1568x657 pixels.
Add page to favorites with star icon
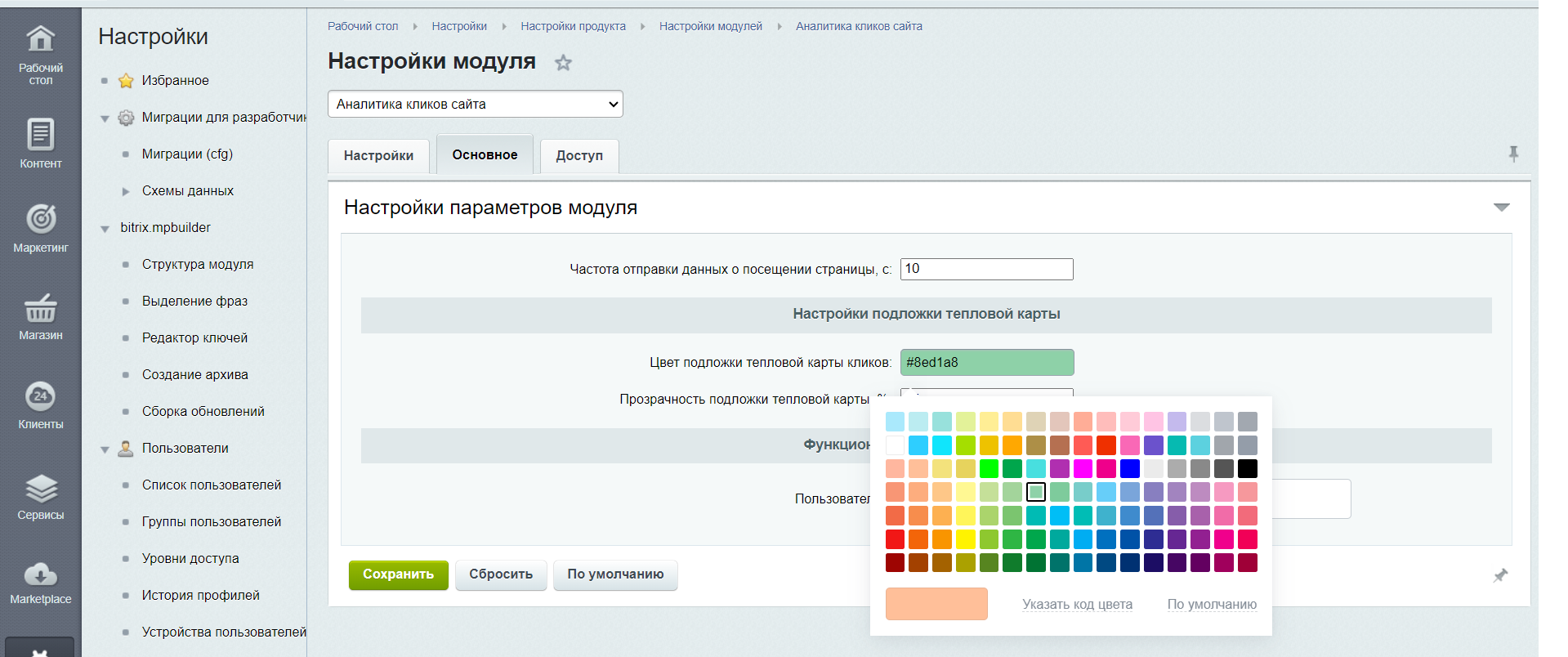point(563,63)
